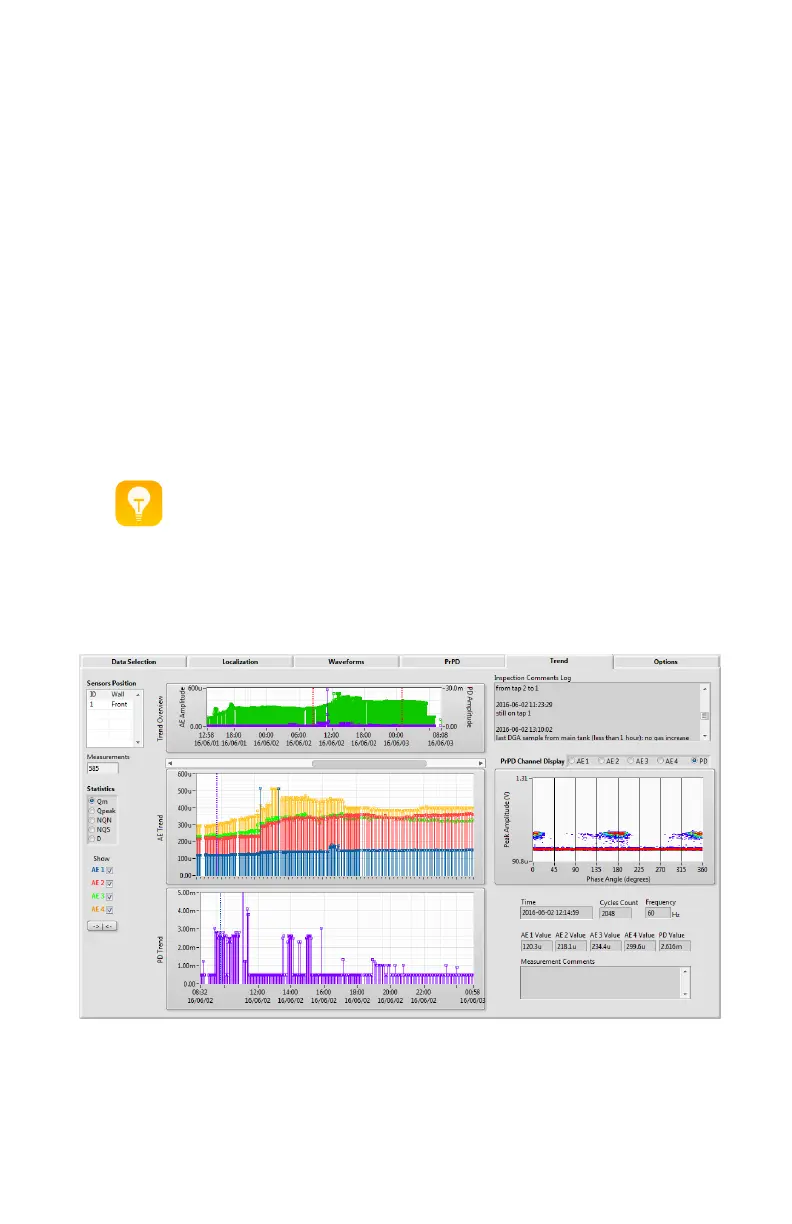Click the trend scrollbar left arrow
This screenshot has height=1224, width=792.
point(170,763)
